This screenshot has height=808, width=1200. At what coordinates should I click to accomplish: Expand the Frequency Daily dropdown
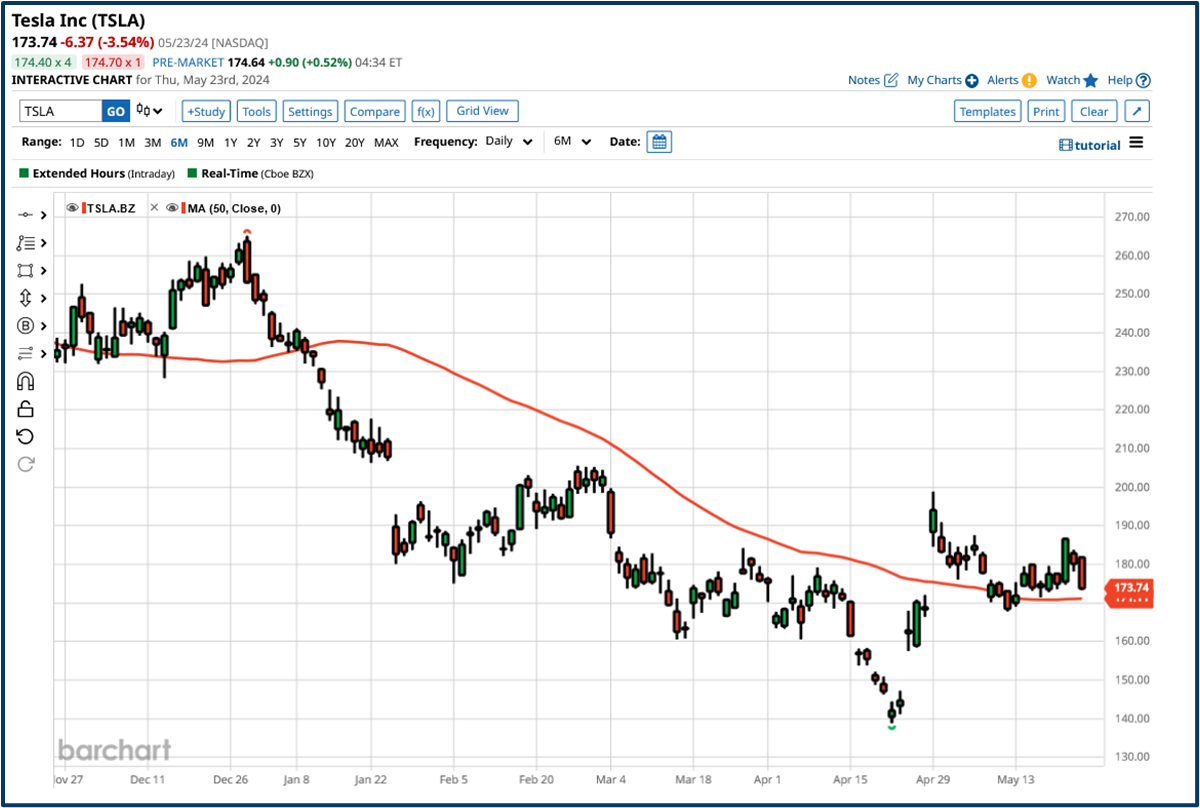pos(512,142)
